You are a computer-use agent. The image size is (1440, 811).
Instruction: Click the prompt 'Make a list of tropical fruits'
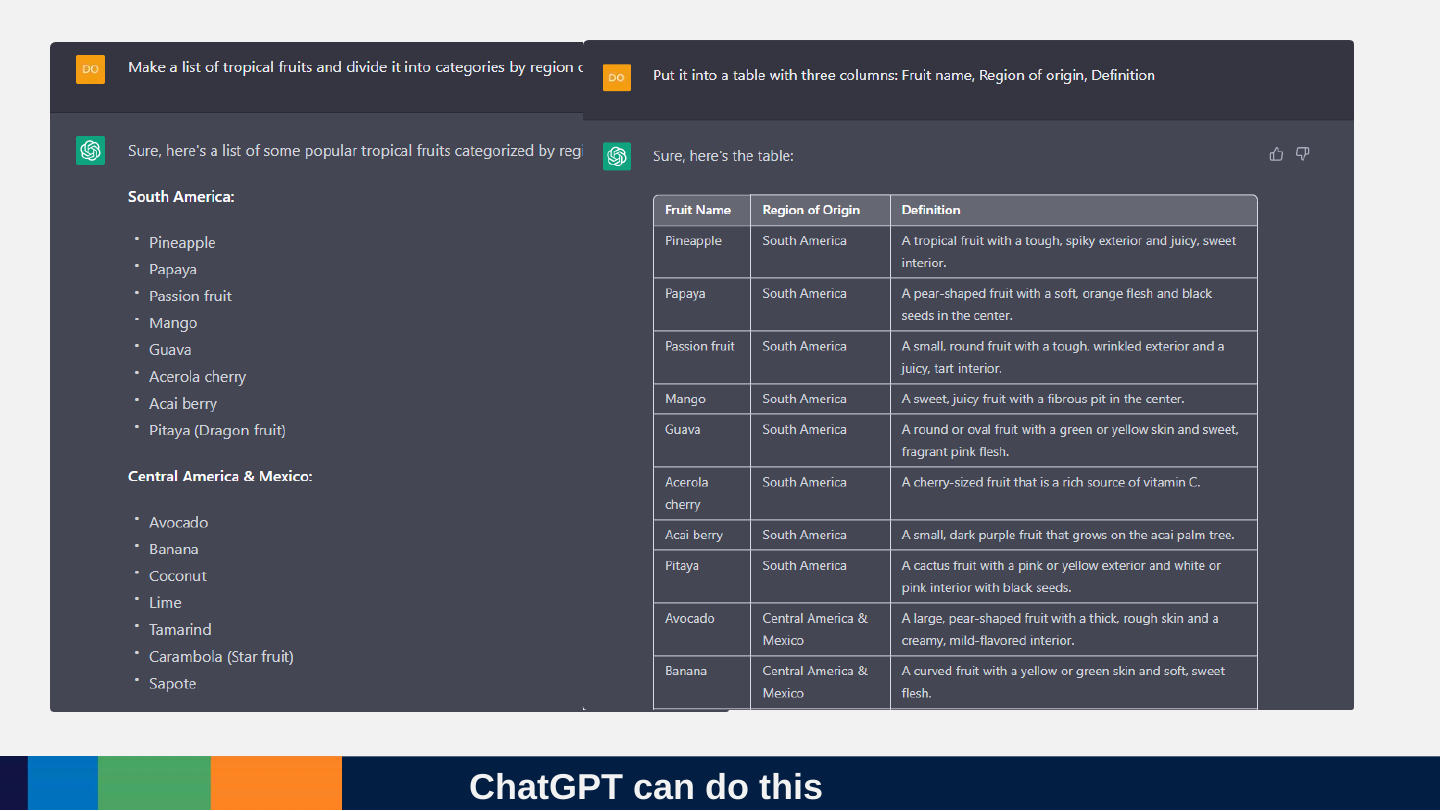pos(355,68)
